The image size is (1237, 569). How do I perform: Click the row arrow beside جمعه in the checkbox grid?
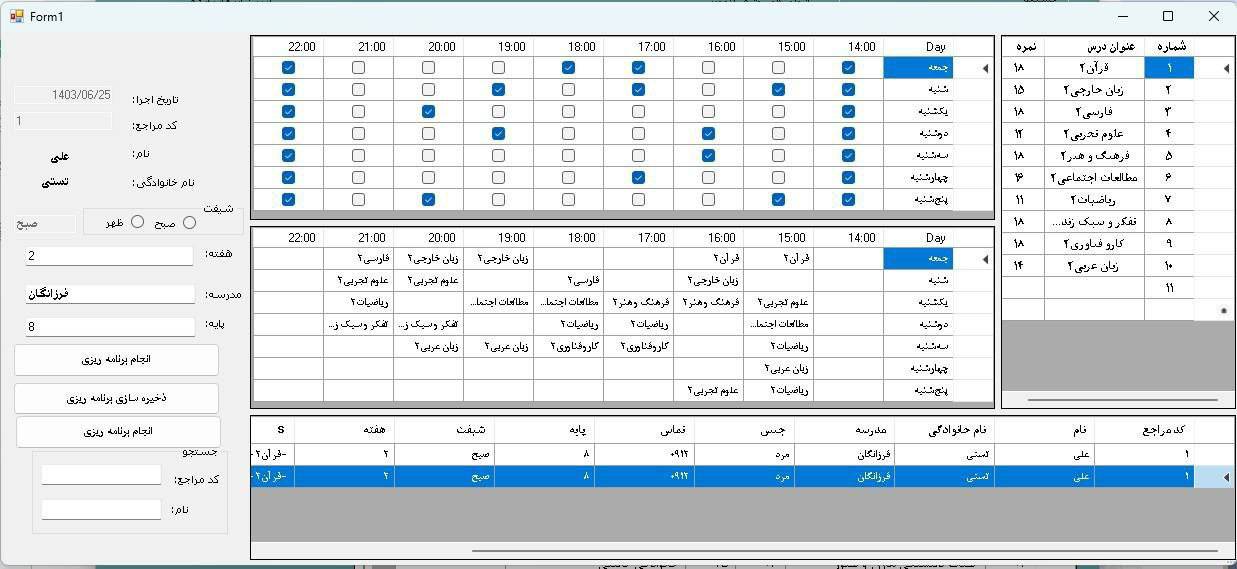click(x=985, y=68)
